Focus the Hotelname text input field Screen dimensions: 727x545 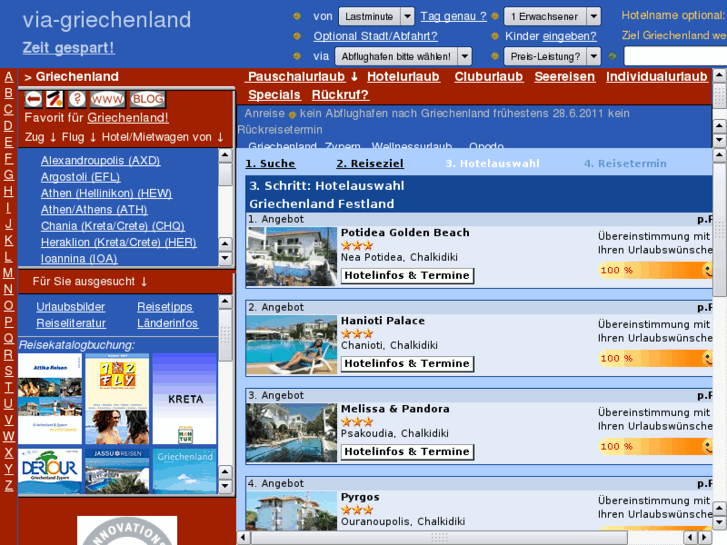point(675,56)
